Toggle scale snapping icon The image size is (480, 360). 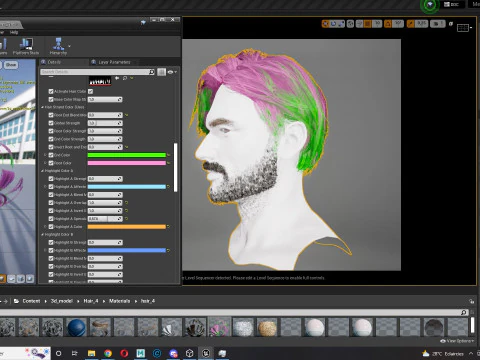411,24
